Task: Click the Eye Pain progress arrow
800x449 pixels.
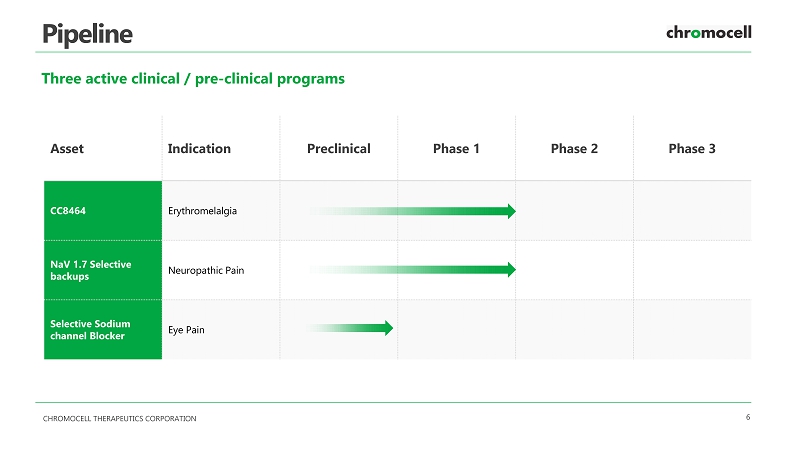Action: (x=352, y=328)
